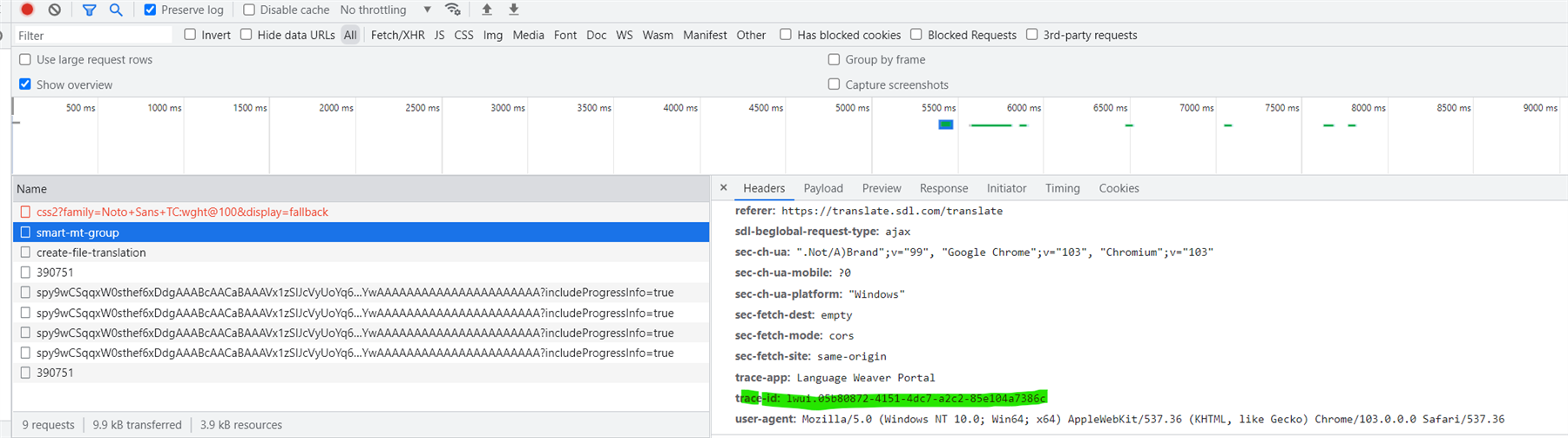Select the create-file-translation request
The height and width of the screenshot is (438, 1568).
click(x=362, y=253)
